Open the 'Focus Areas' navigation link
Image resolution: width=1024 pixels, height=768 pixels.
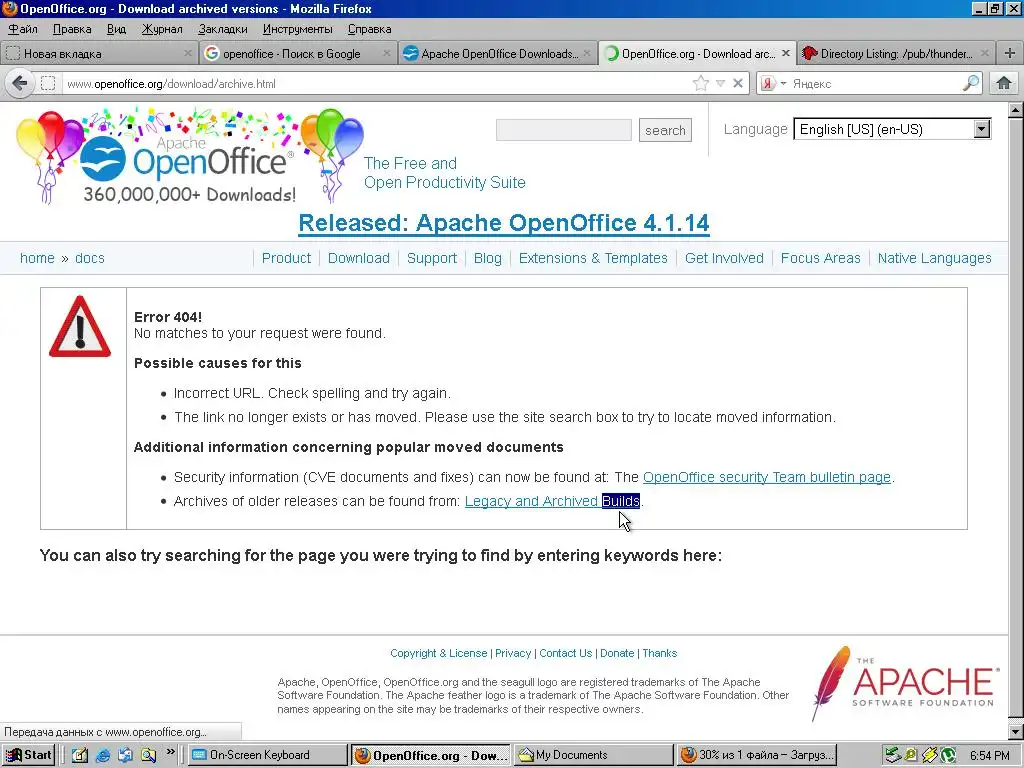tap(820, 258)
